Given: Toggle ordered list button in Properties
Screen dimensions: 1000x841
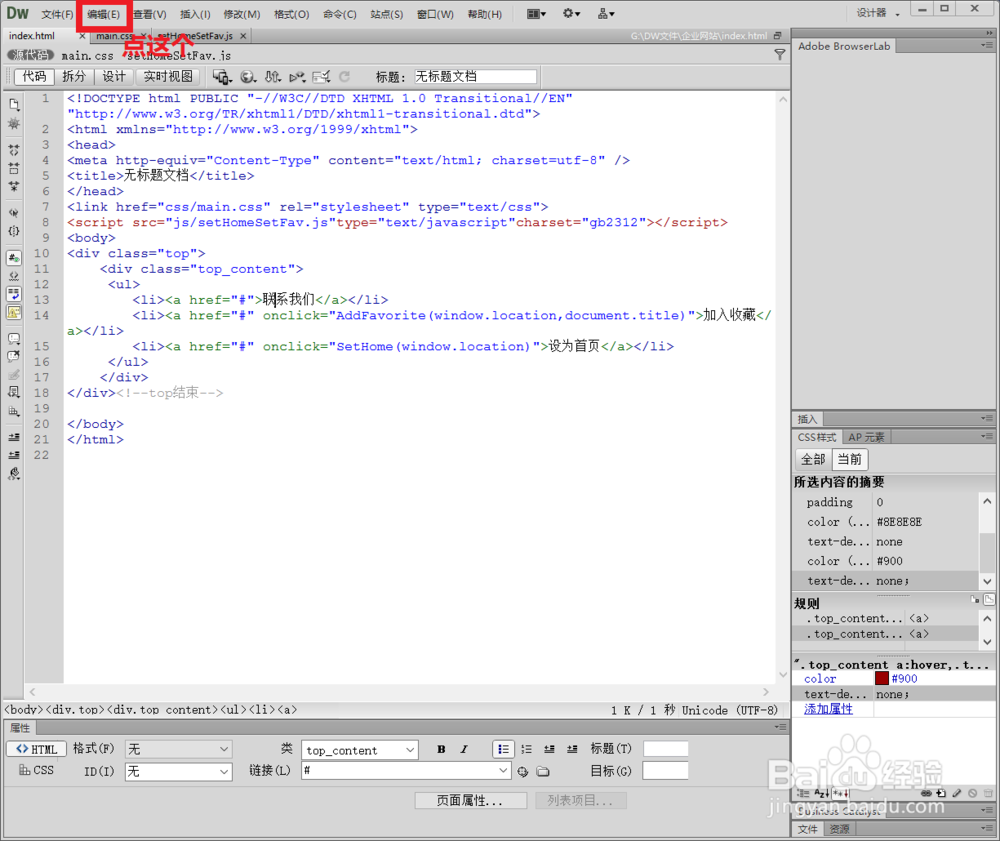Looking at the screenshot, I should coord(526,749).
